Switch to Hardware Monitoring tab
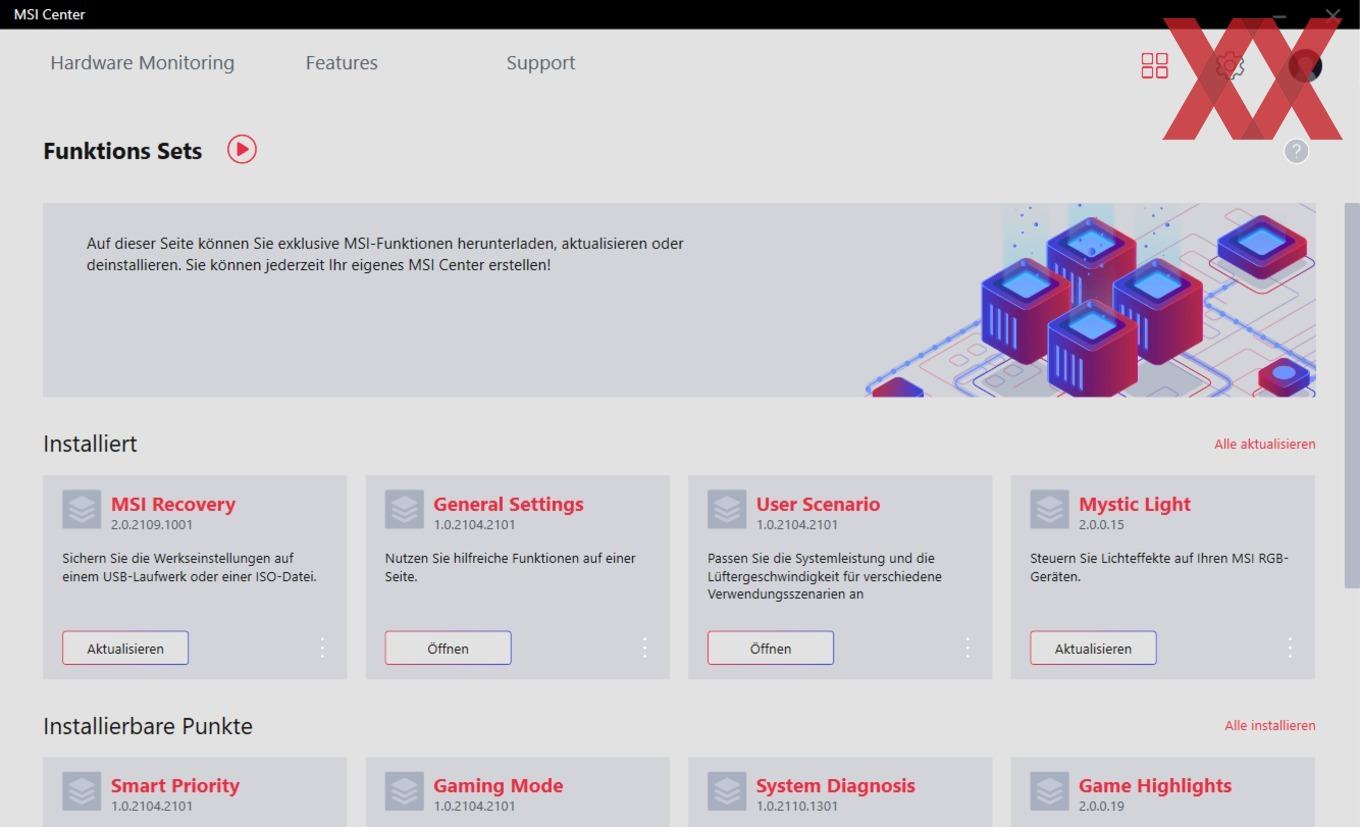1360x827 pixels. coord(142,63)
